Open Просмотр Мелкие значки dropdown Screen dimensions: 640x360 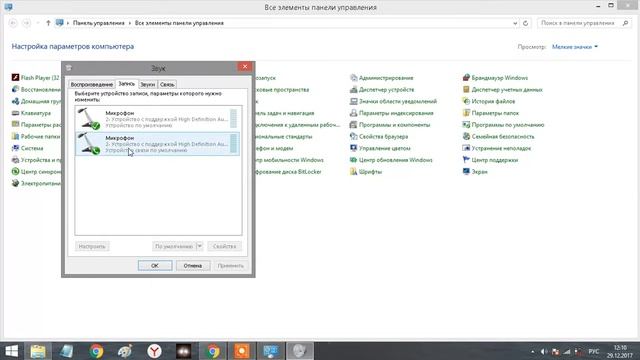575,47
